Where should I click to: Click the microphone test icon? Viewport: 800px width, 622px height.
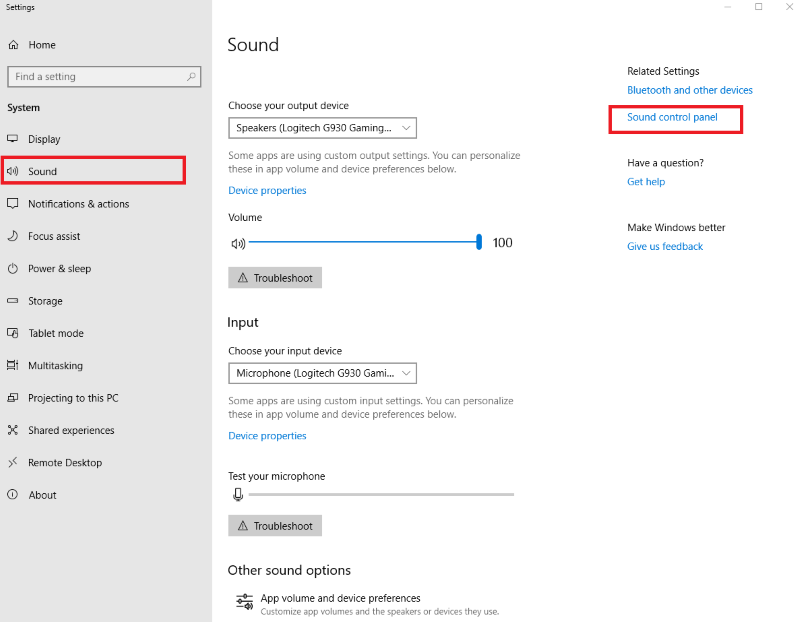coord(238,494)
